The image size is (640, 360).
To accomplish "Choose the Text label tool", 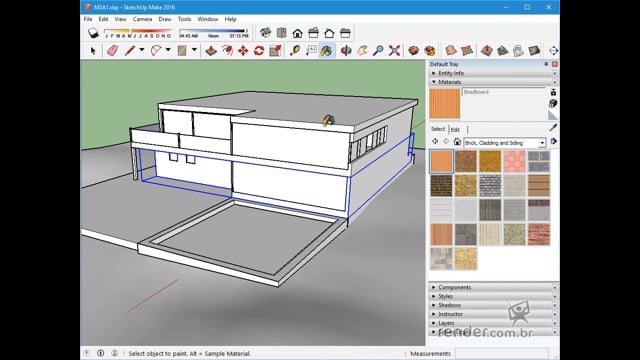I will (x=311, y=51).
